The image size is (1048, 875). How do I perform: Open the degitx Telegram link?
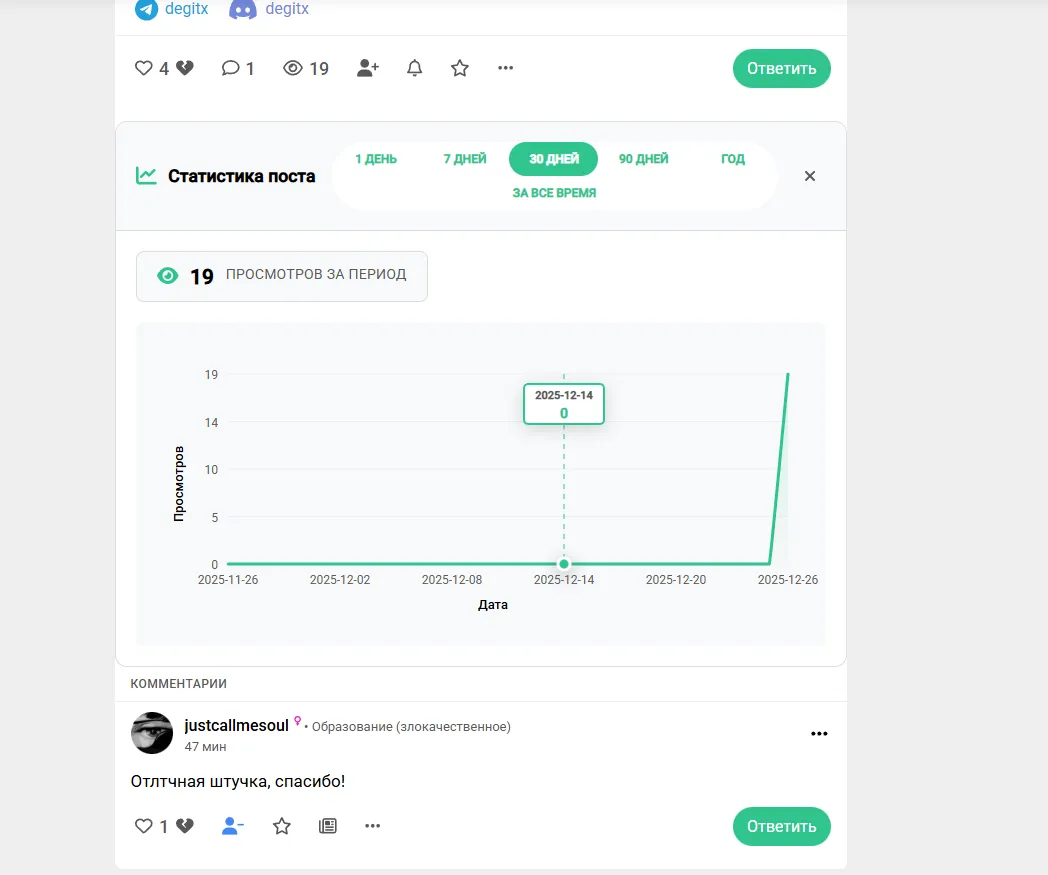[172, 9]
